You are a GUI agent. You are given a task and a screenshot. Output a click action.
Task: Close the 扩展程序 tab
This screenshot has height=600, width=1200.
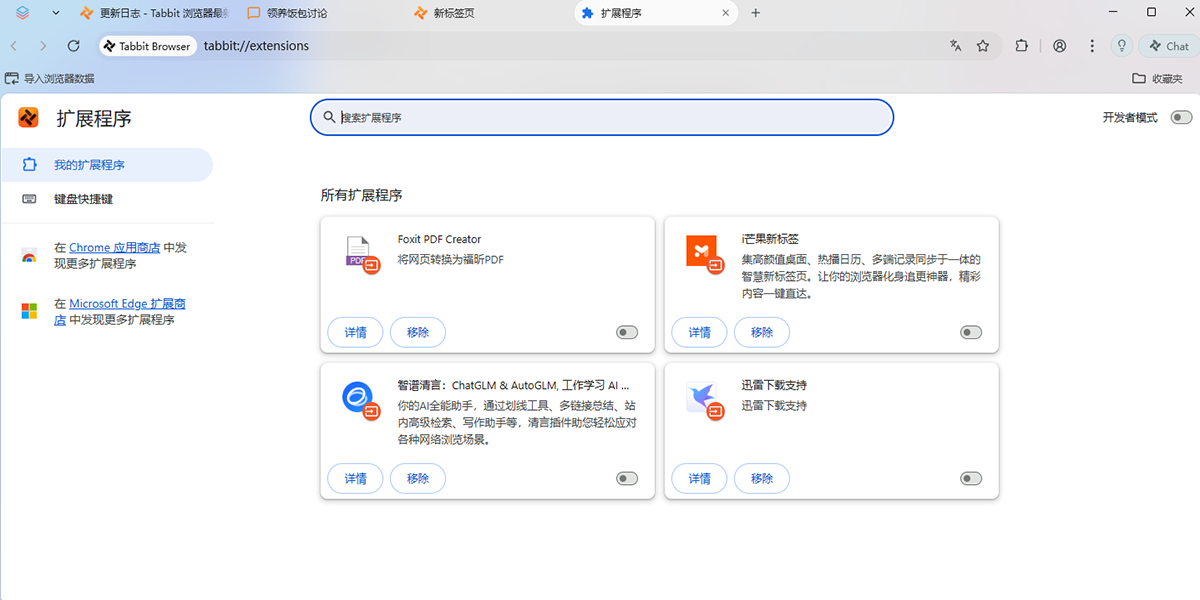pyautogui.click(x=727, y=13)
